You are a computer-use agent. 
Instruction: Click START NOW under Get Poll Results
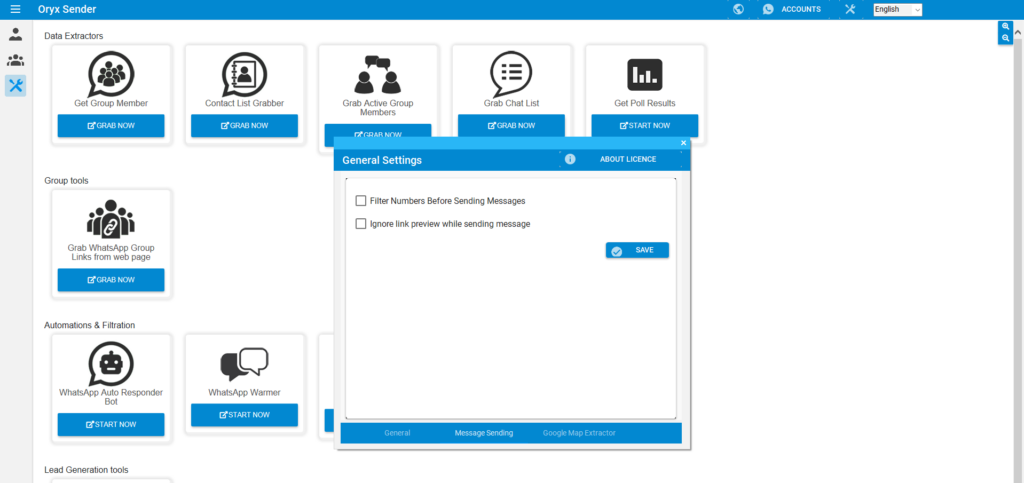coord(645,125)
